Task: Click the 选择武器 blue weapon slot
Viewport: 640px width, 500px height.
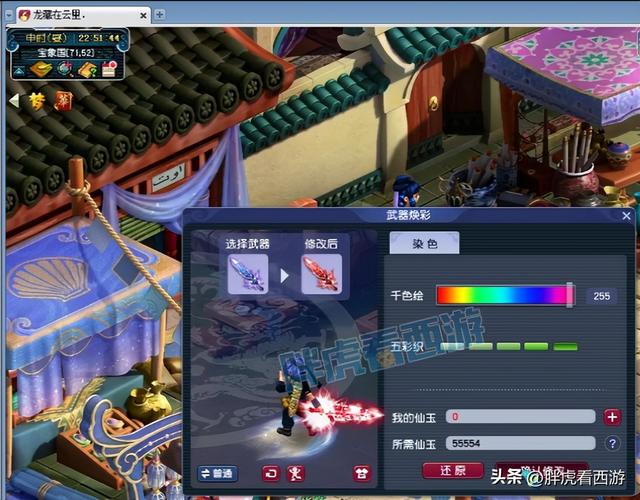Action: pyautogui.click(x=248, y=274)
